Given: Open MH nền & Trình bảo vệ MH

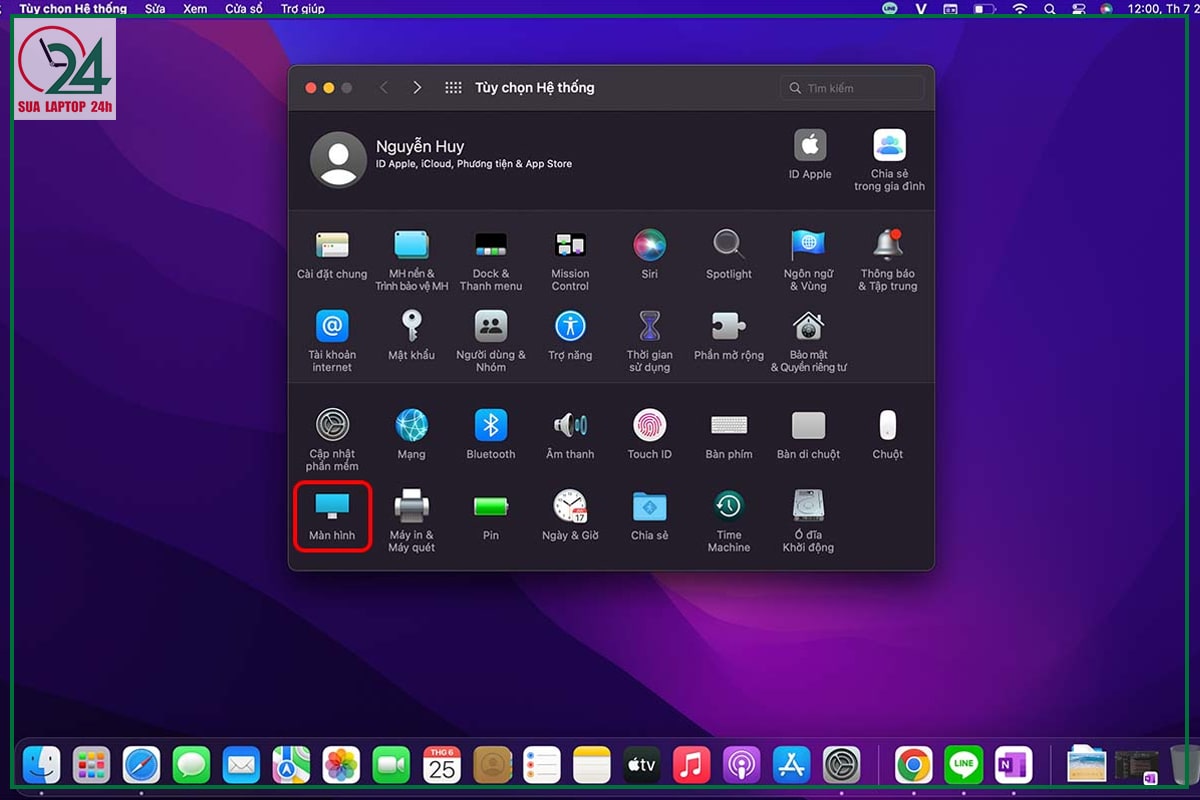Looking at the screenshot, I should [411, 260].
